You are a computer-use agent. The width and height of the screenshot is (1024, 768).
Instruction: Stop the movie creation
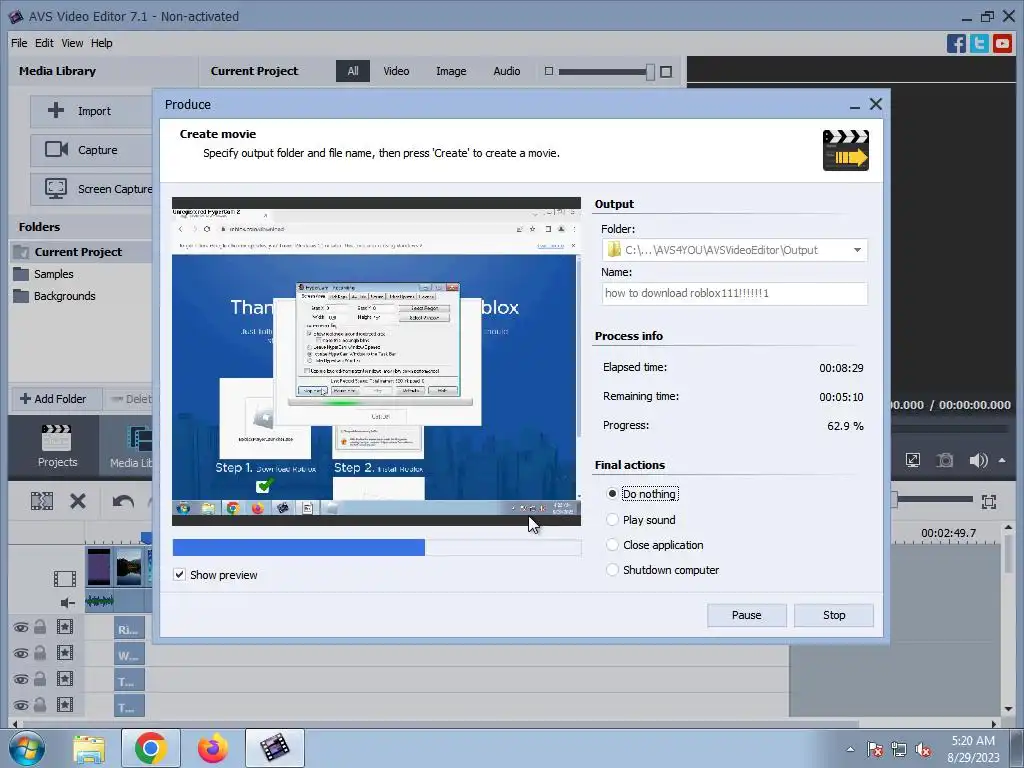(x=834, y=615)
